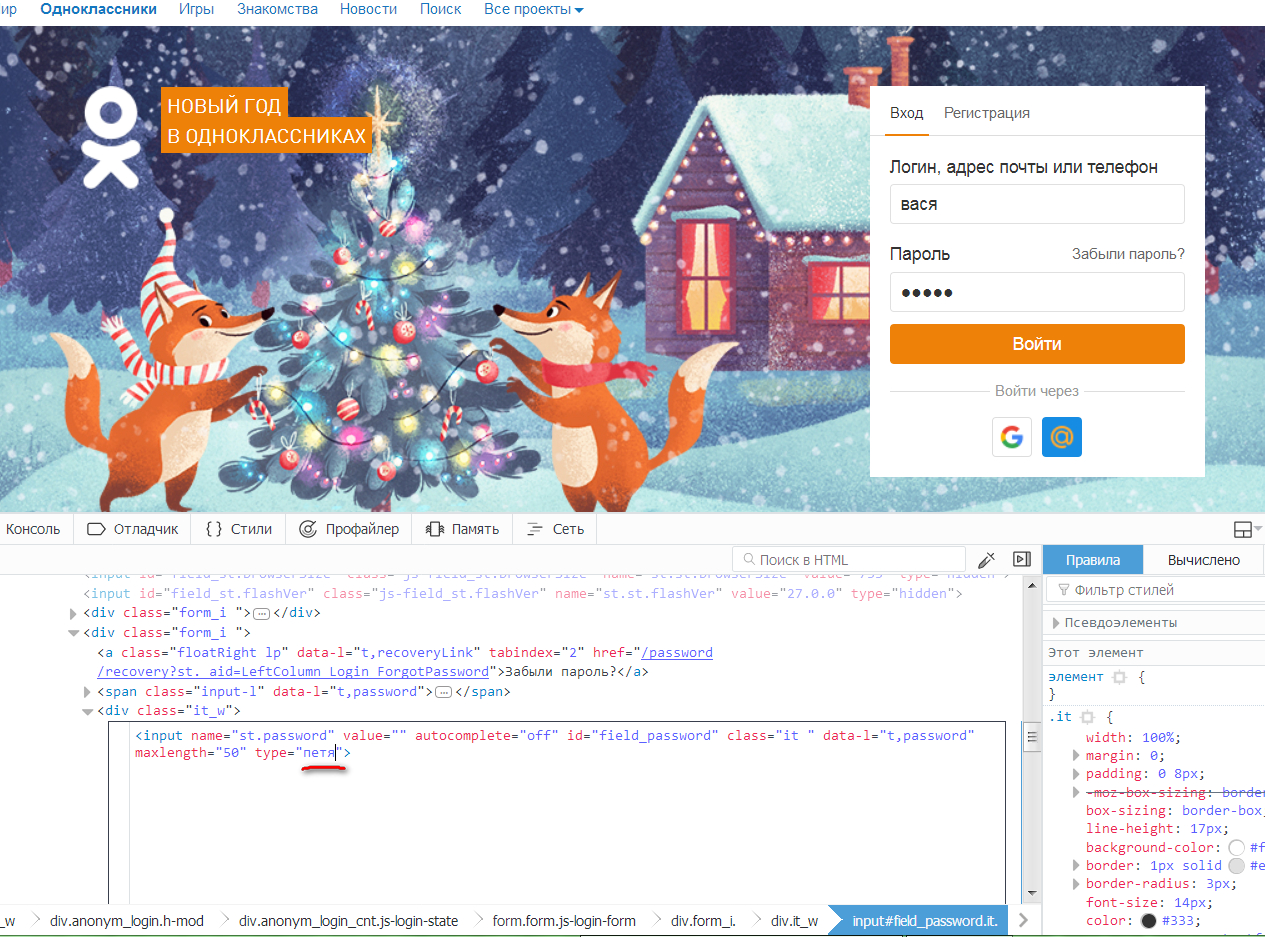Click the Odnoklassniki logo on banner

click(110, 137)
